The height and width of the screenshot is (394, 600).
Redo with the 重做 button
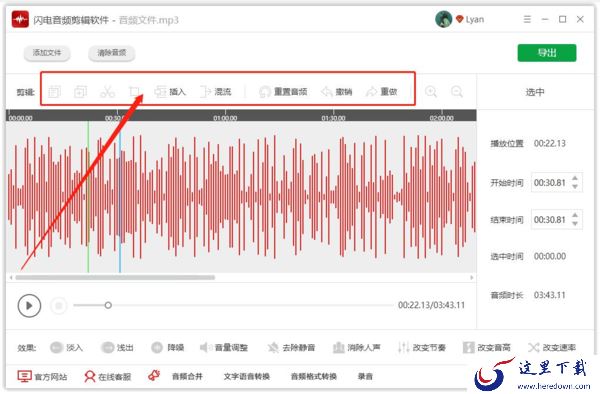click(x=382, y=92)
